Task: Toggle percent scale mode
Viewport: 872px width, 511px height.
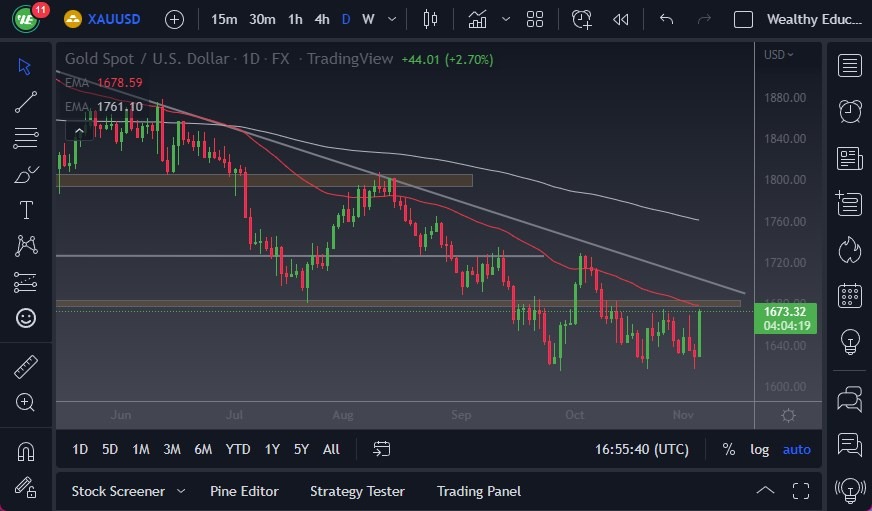Action: [729, 449]
